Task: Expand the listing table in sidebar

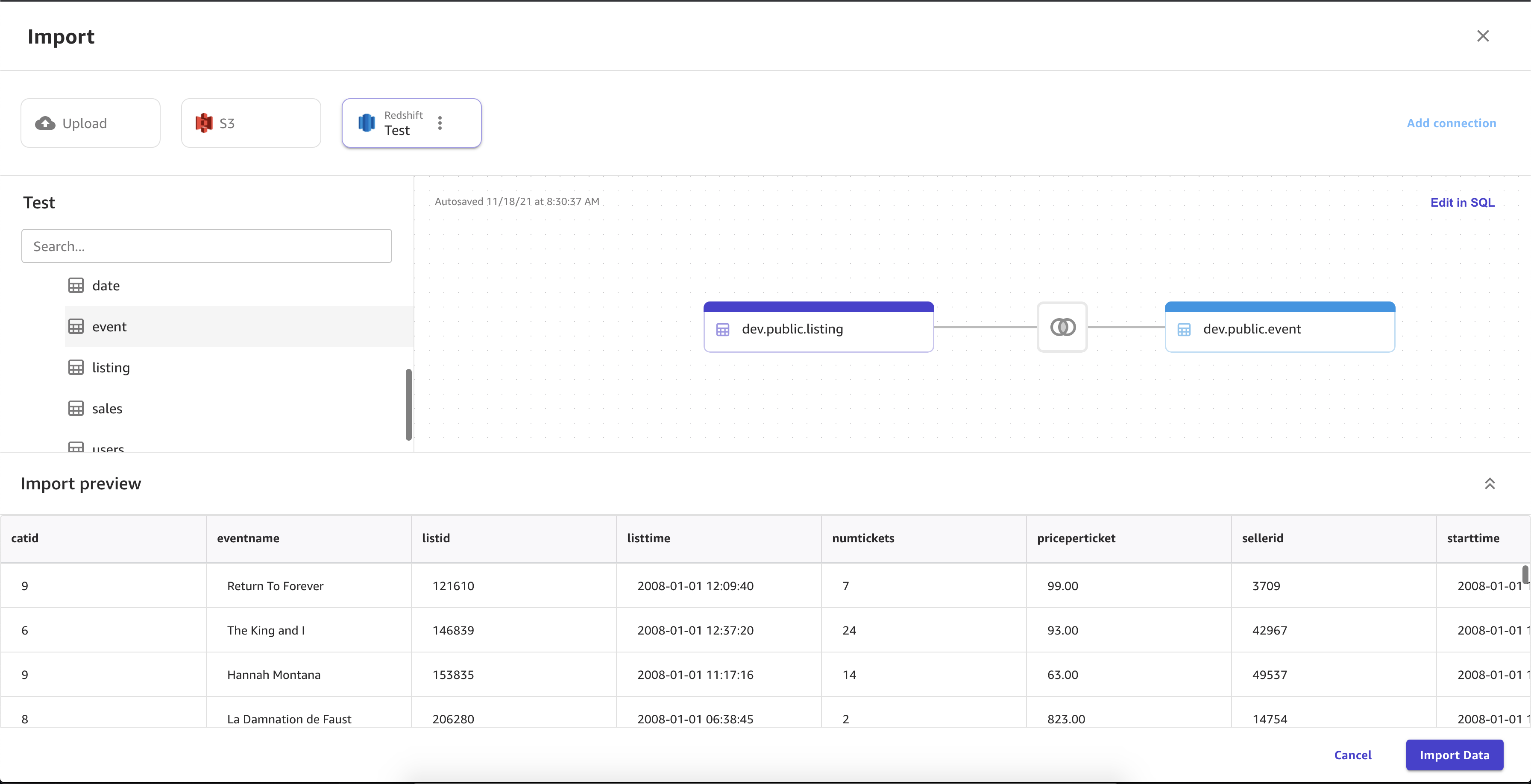Action: click(111, 367)
